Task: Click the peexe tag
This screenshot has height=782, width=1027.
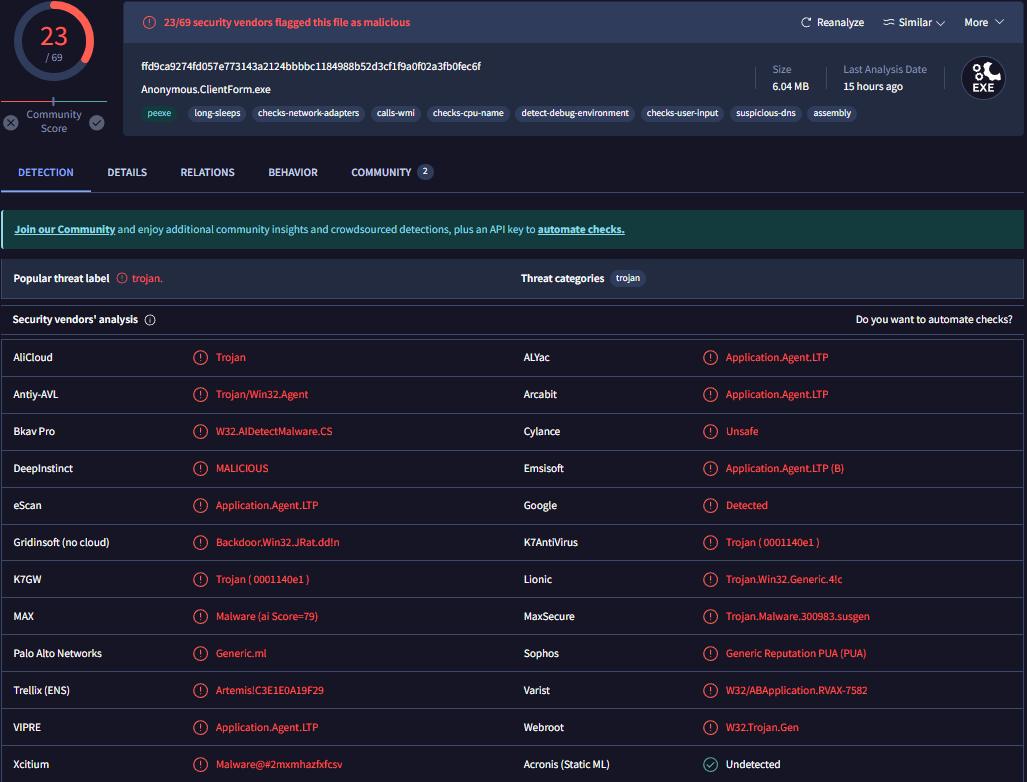Action: [x=159, y=113]
